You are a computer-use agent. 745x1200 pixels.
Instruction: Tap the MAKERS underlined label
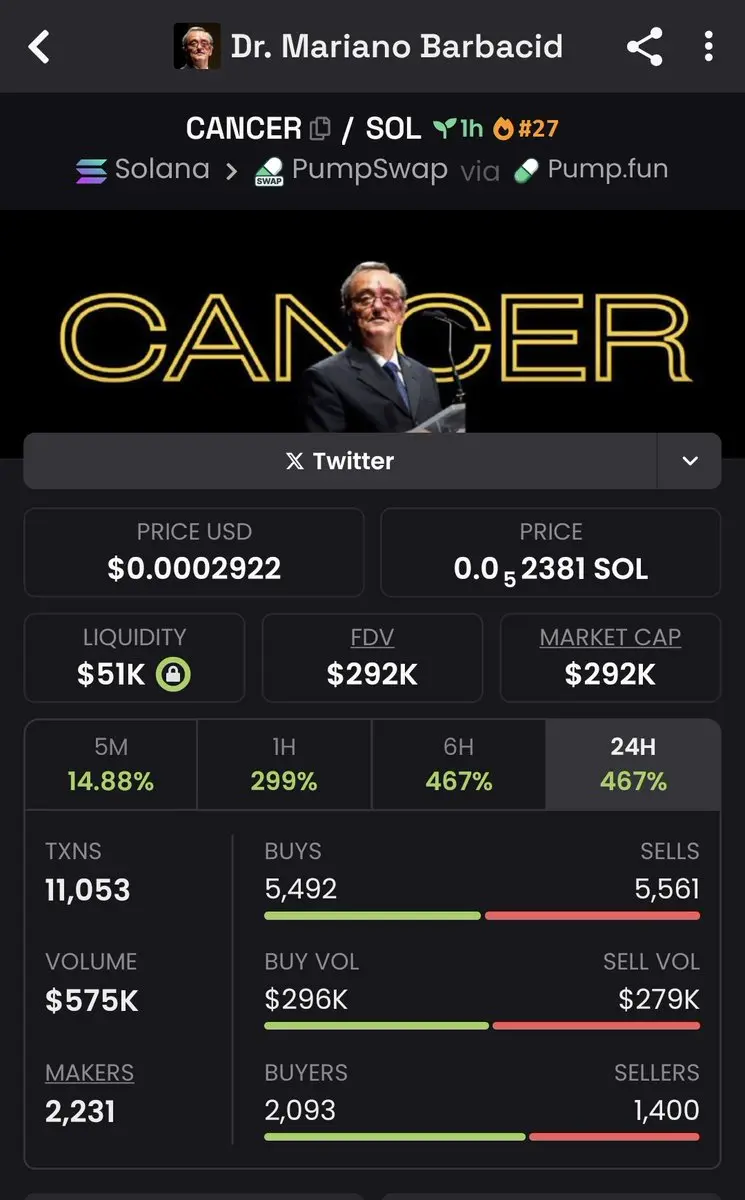[89, 1073]
